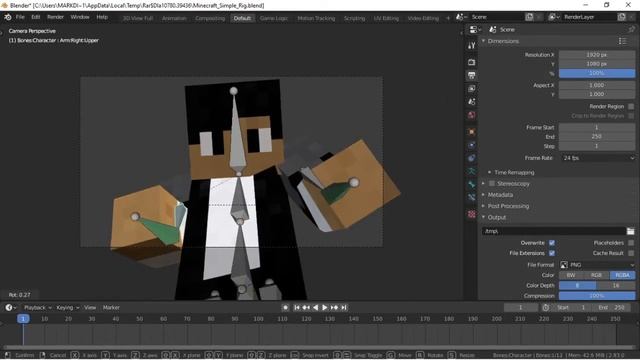Play the animation forward
The width and height of the screenshot is (640, 360).
coord(324,307)
